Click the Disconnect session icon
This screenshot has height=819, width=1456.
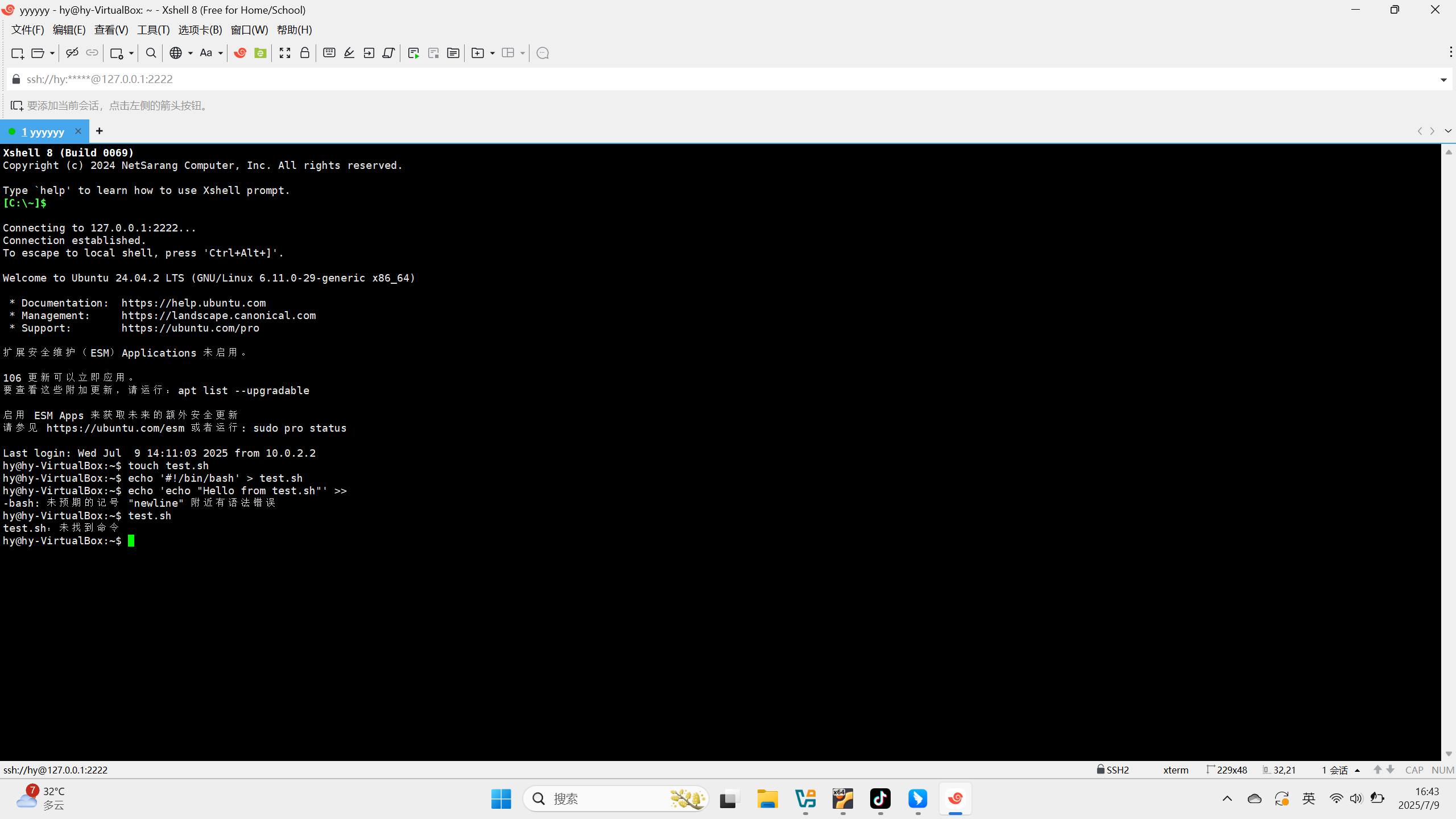72,53
